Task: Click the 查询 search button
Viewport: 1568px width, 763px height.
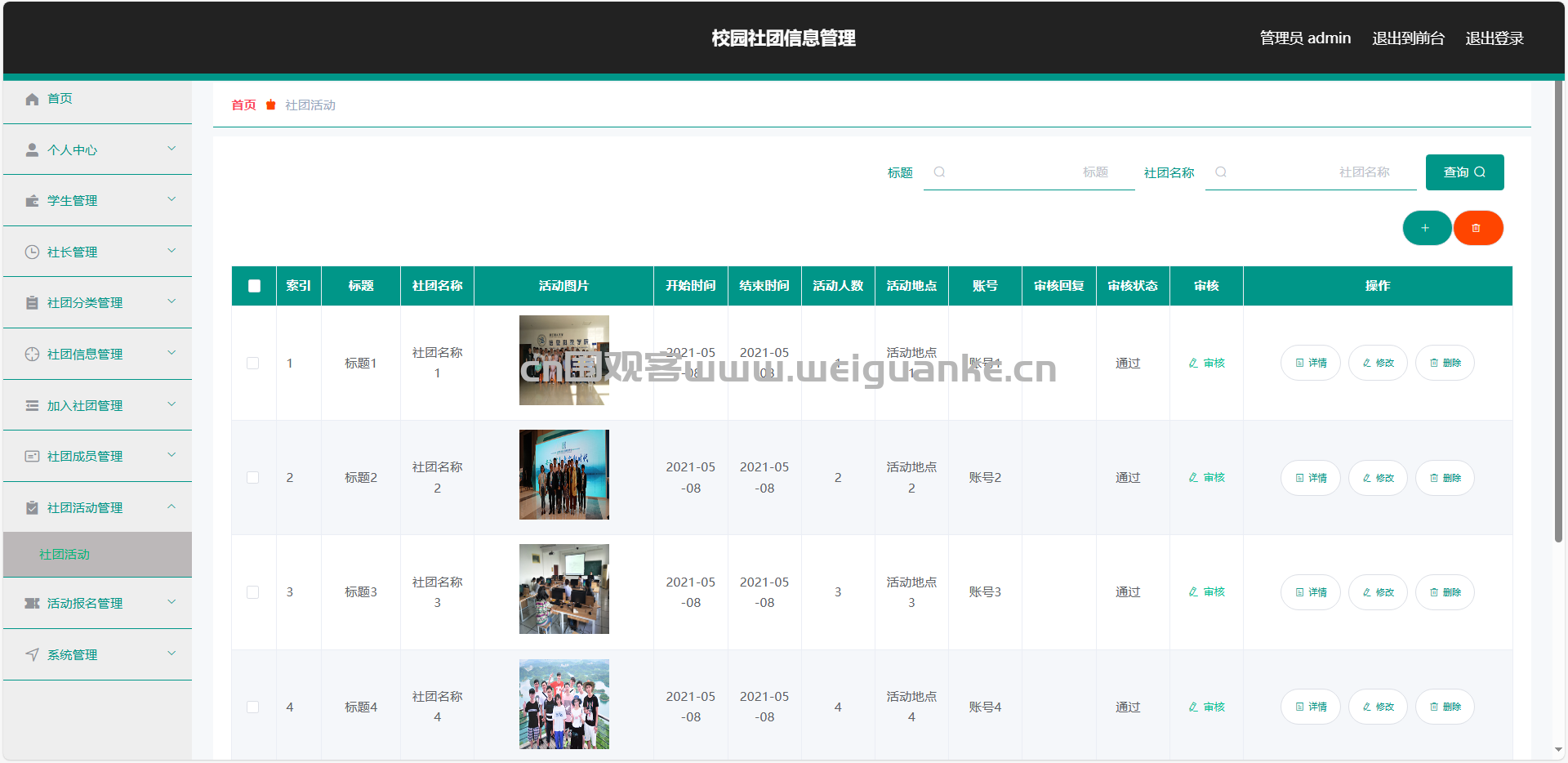Action: tap(1465, 172)
